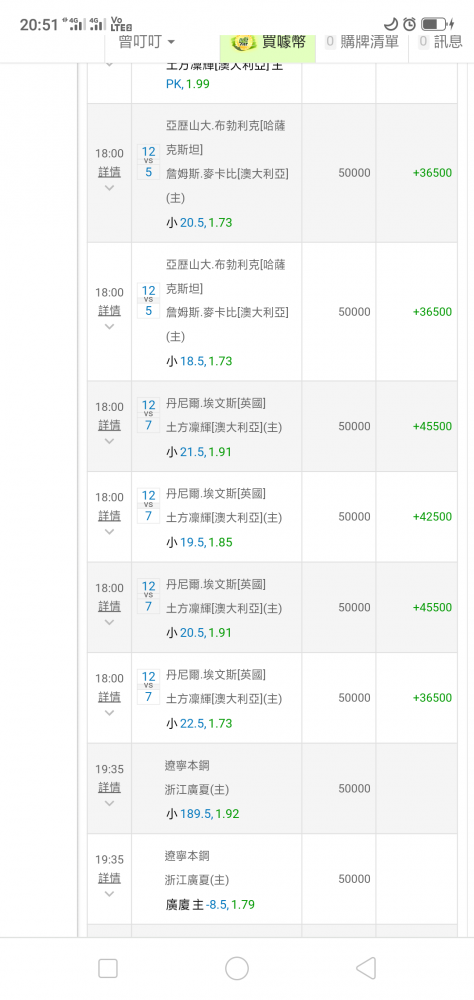Open 詳情 link for the 小 18.5 bet
This screenshot has width=474, height=1000.
tap(109, 311)
